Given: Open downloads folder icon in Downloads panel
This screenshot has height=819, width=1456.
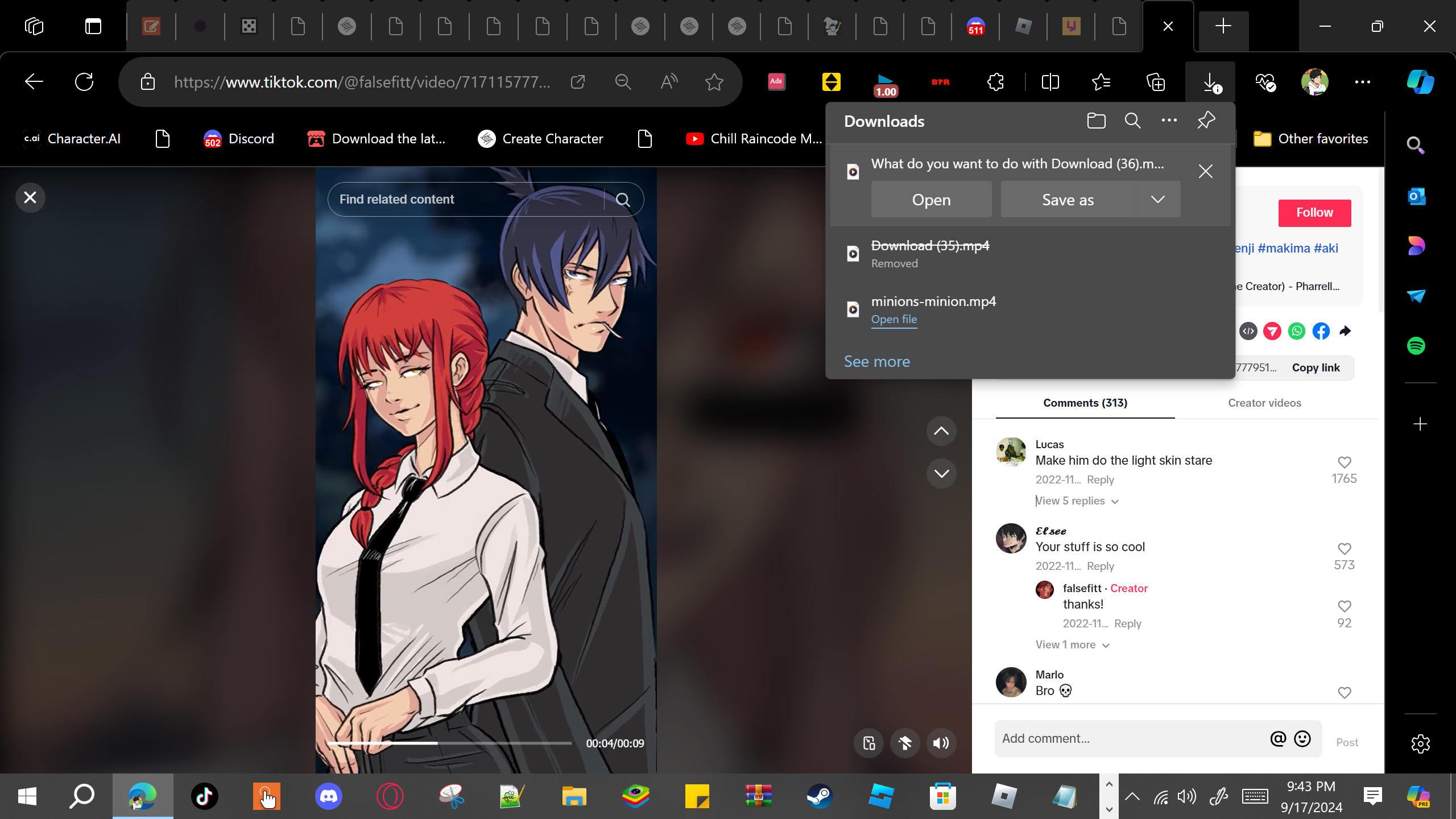Looking at the screenshot, I should 1096,121.
